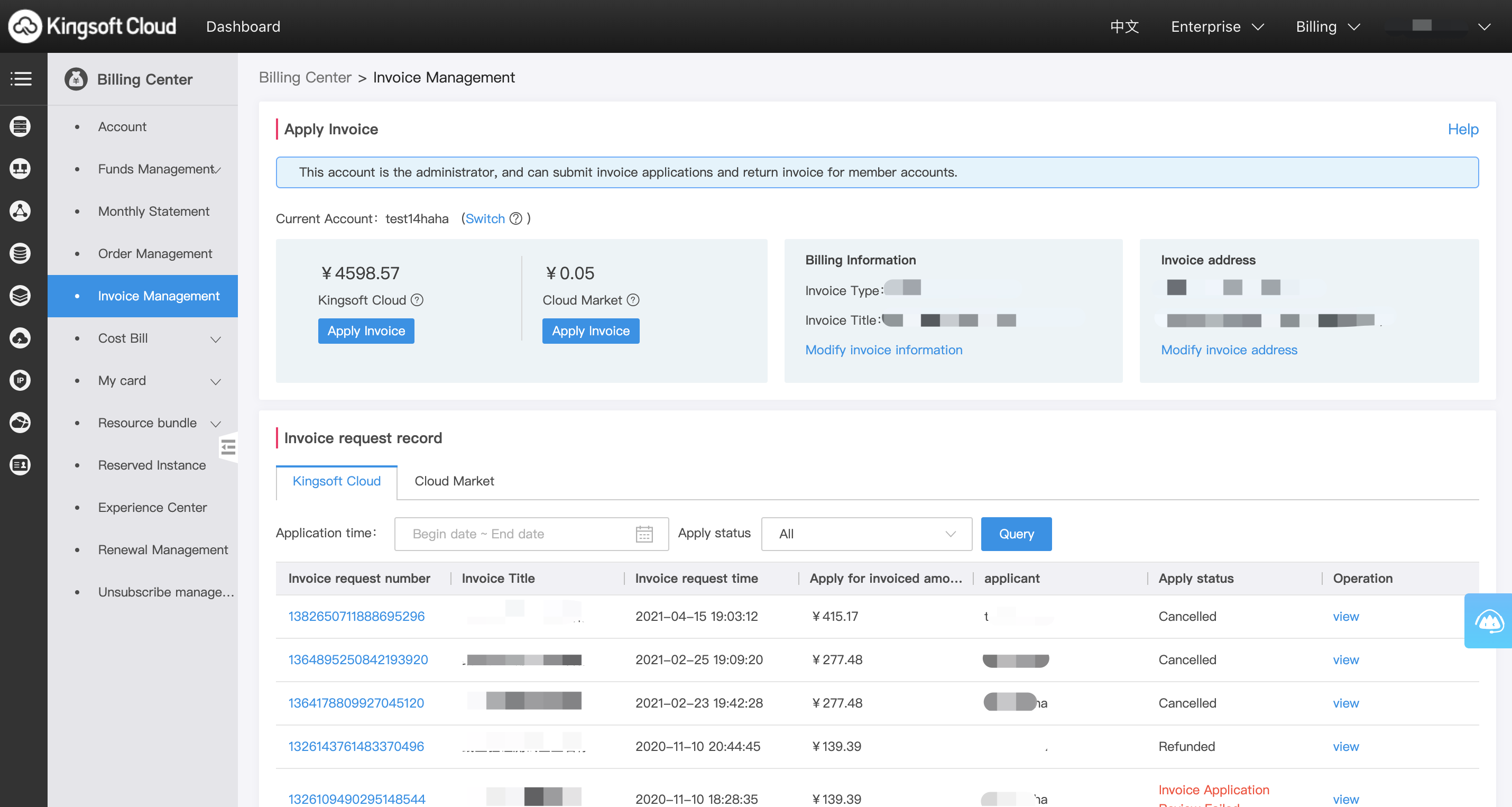Click the server icon in left rail
The height and width of the screenshot is (807, 1512).
coord(21,126)
